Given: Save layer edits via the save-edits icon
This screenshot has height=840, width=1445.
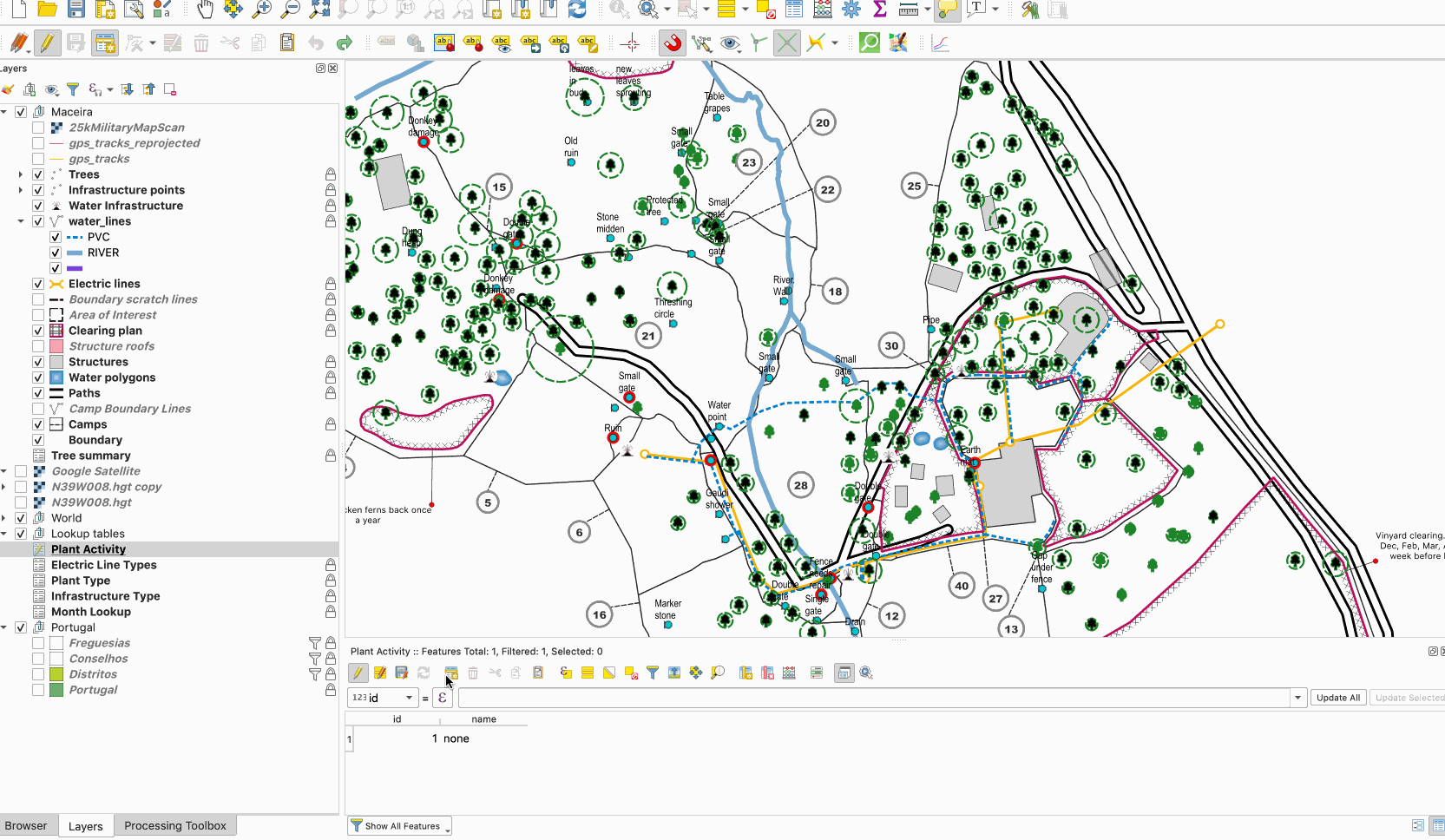Looking at the screenshot, I should (401, 673).
